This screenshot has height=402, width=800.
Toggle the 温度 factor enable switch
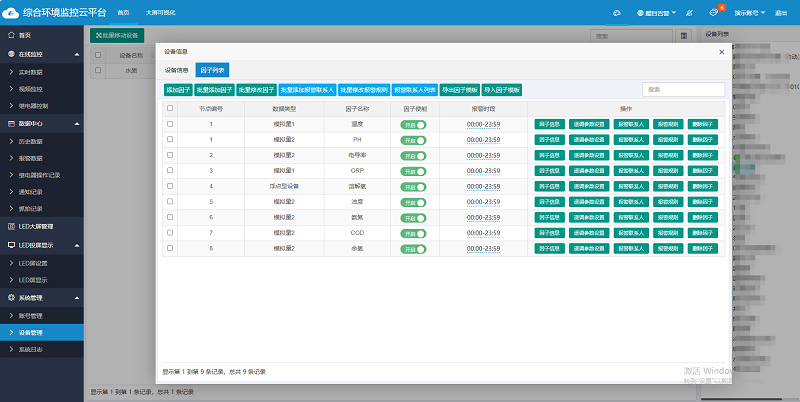(x=413, y=124)
